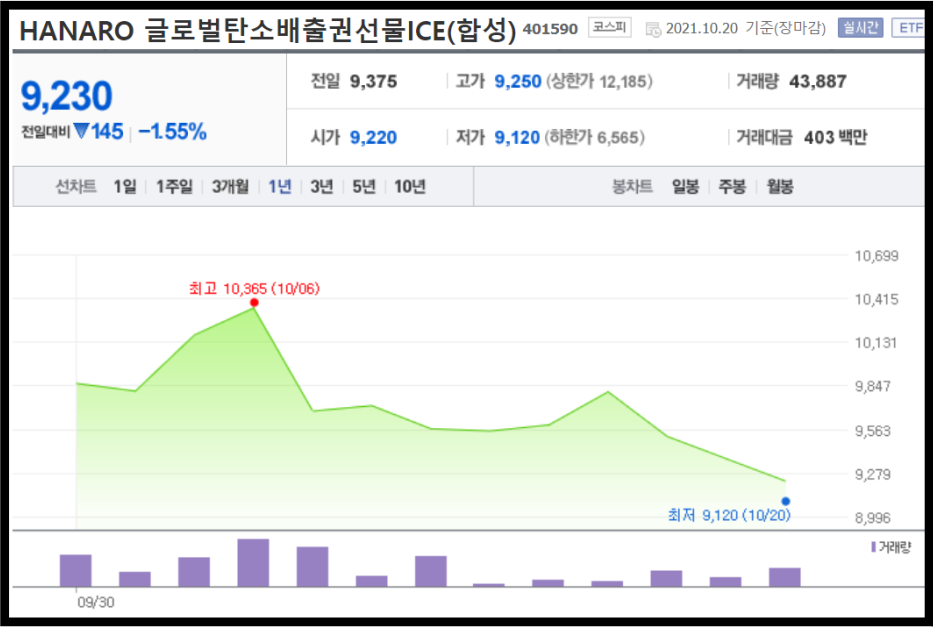The width and height of the screenshot is (933, 627).
Task: Select the 1일 line chart range
Action: [x=125, y=187]
